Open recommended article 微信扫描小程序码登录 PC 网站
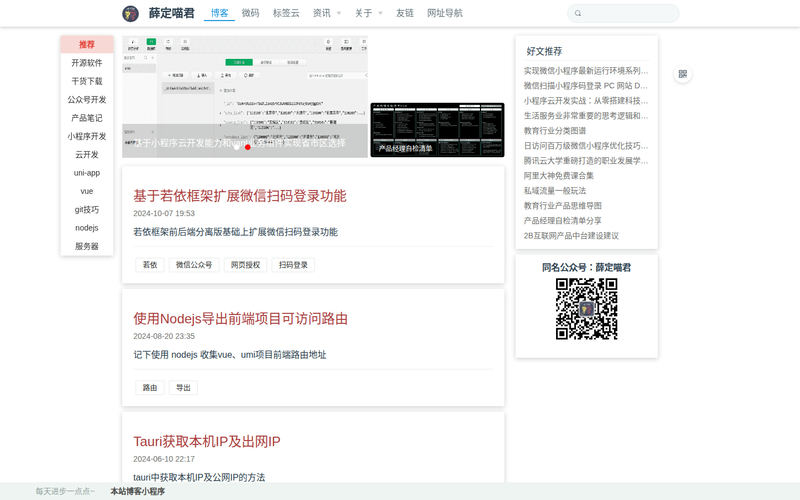800x500 pixels. 586,86
